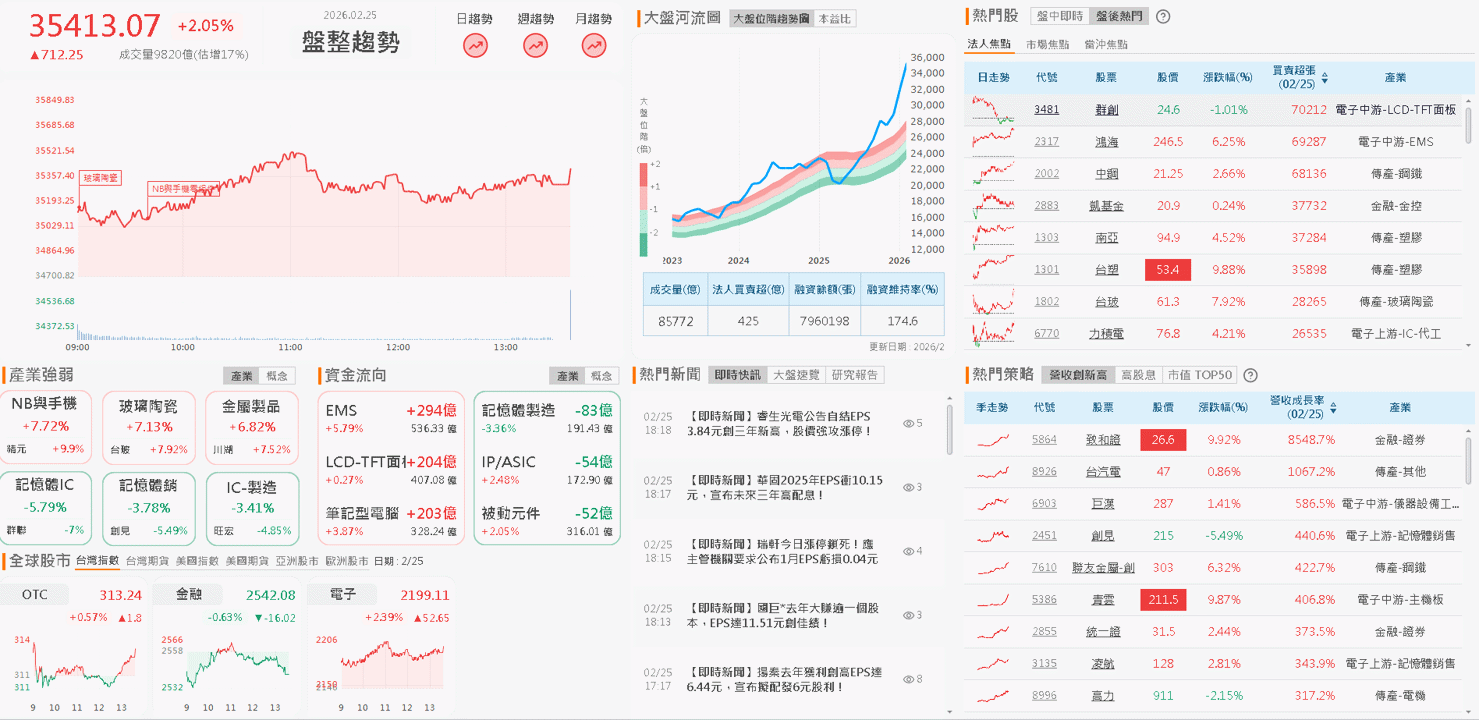This screenshot has height=720, width=1479.
Task: Click 熱門股 table vertical scrollbar
Action: point(1469,125)
